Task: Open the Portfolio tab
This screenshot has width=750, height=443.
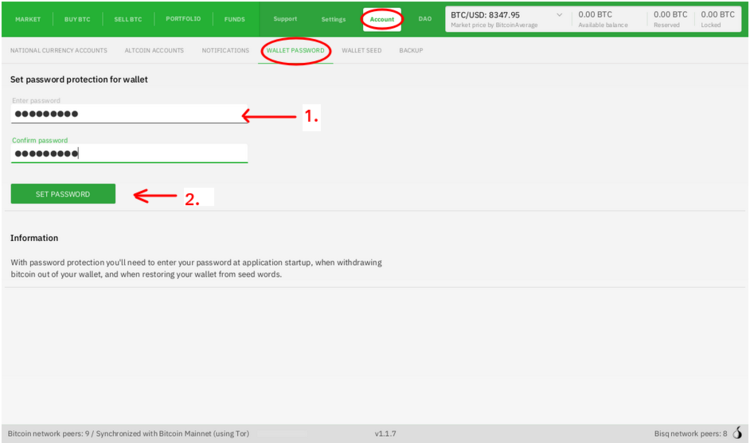Action: pyautogui.click(x=182, y=19)
